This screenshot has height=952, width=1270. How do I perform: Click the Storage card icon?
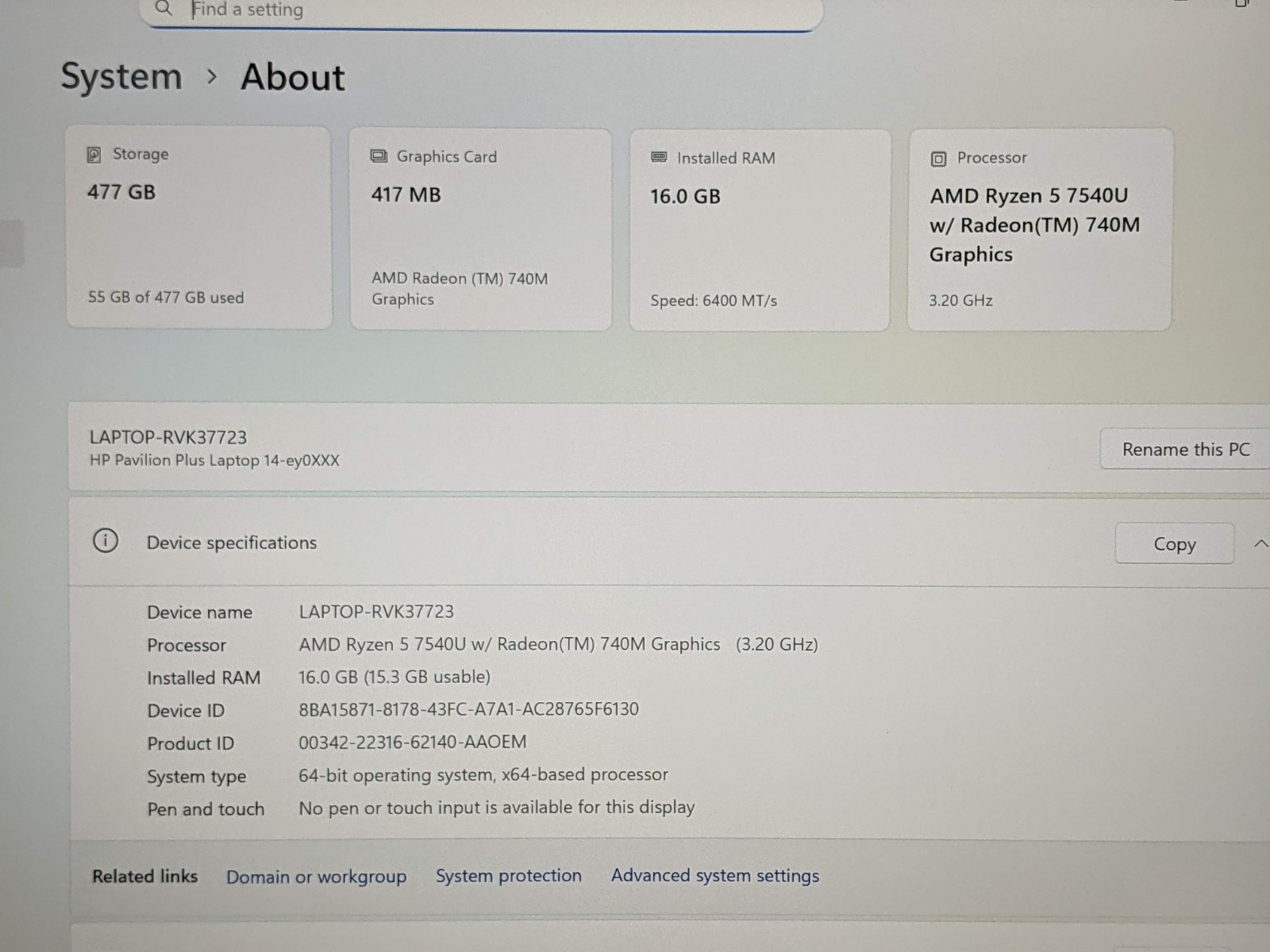[x=94, y=155]
